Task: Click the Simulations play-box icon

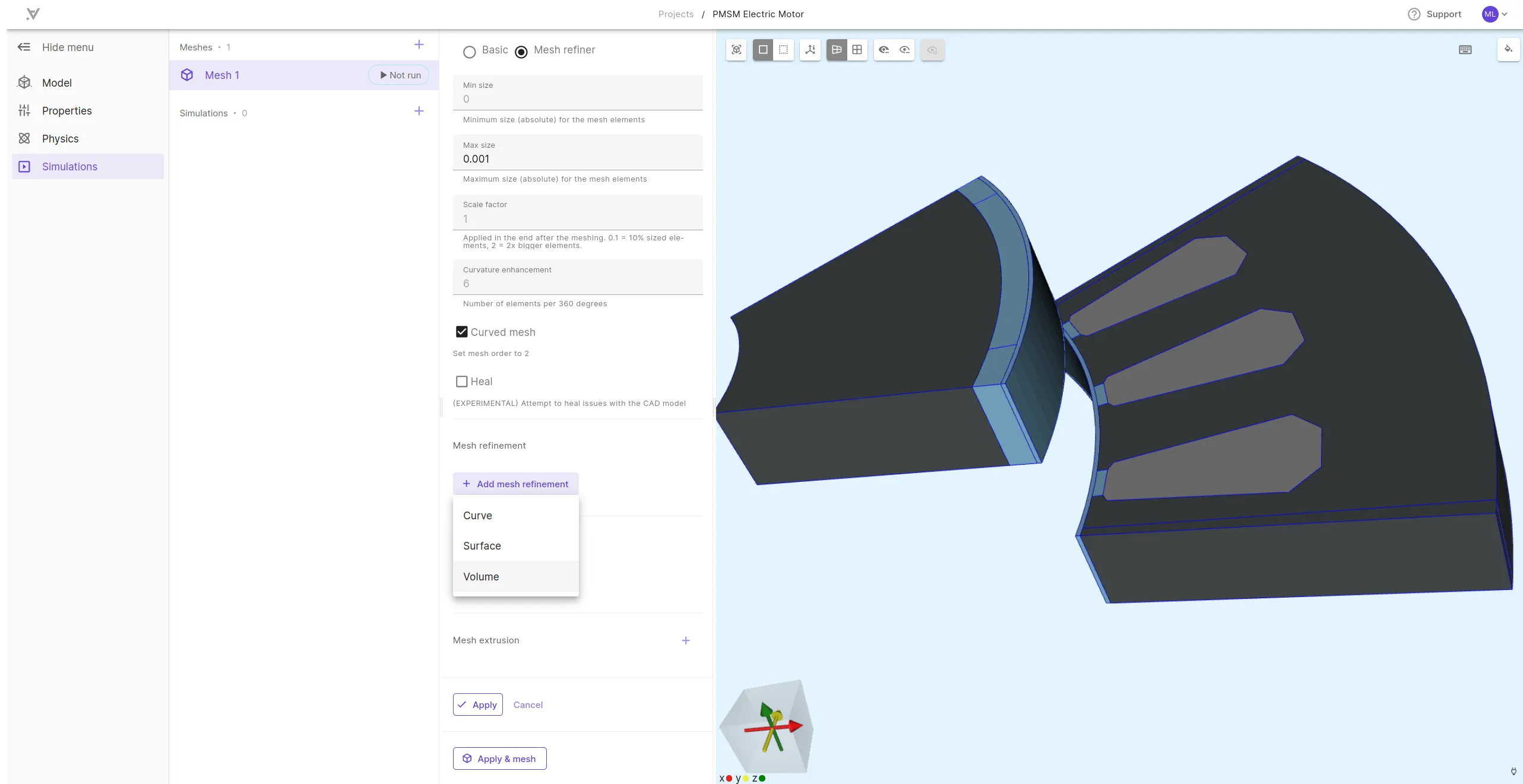Action: tap(24, 166)
